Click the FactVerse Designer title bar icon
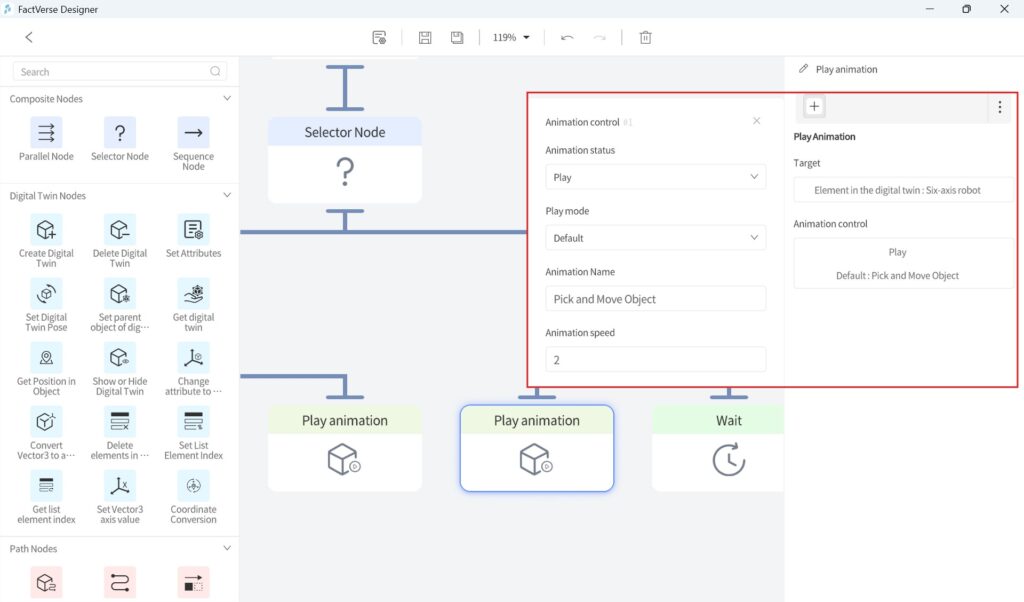This screenshot has height=602, width=1024. [x=8, y=9]
